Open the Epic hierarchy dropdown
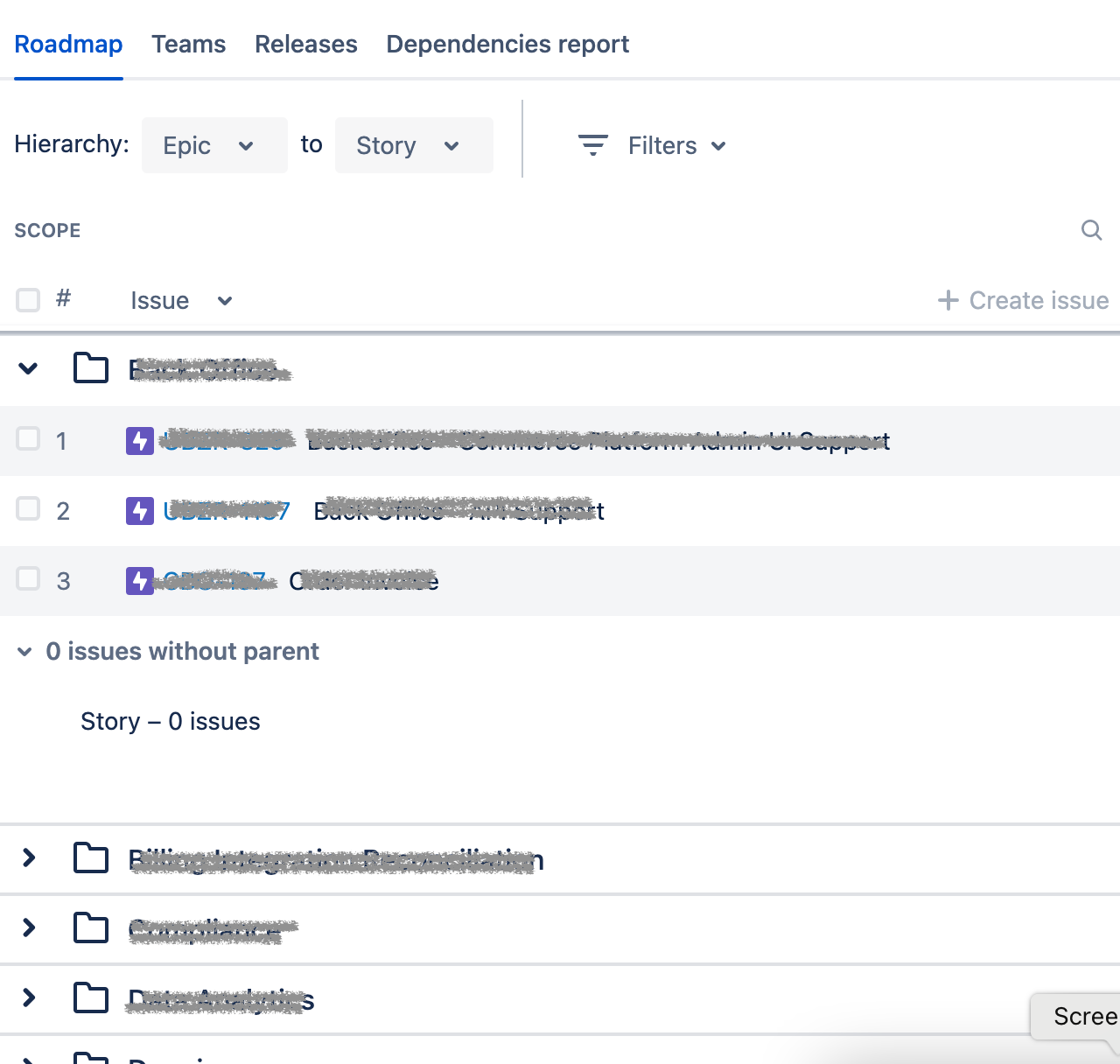1120x1064 pixels. 214,145
